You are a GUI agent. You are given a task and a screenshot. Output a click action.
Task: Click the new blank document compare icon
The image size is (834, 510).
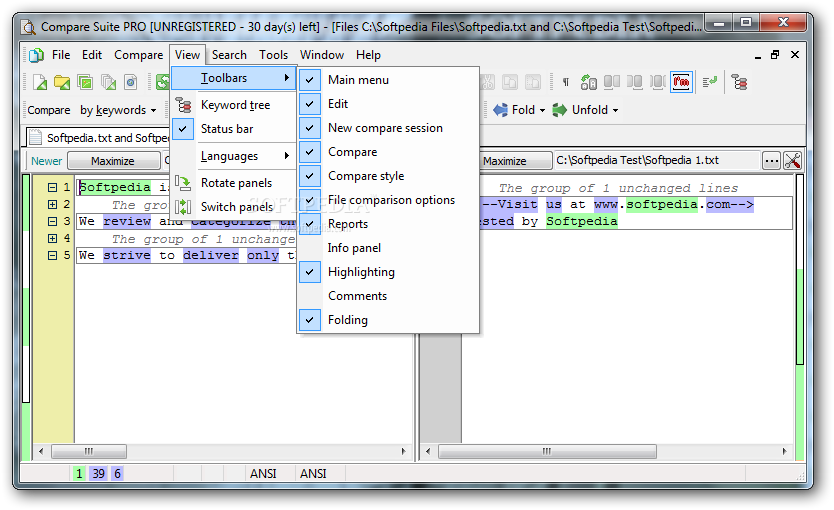40,82
